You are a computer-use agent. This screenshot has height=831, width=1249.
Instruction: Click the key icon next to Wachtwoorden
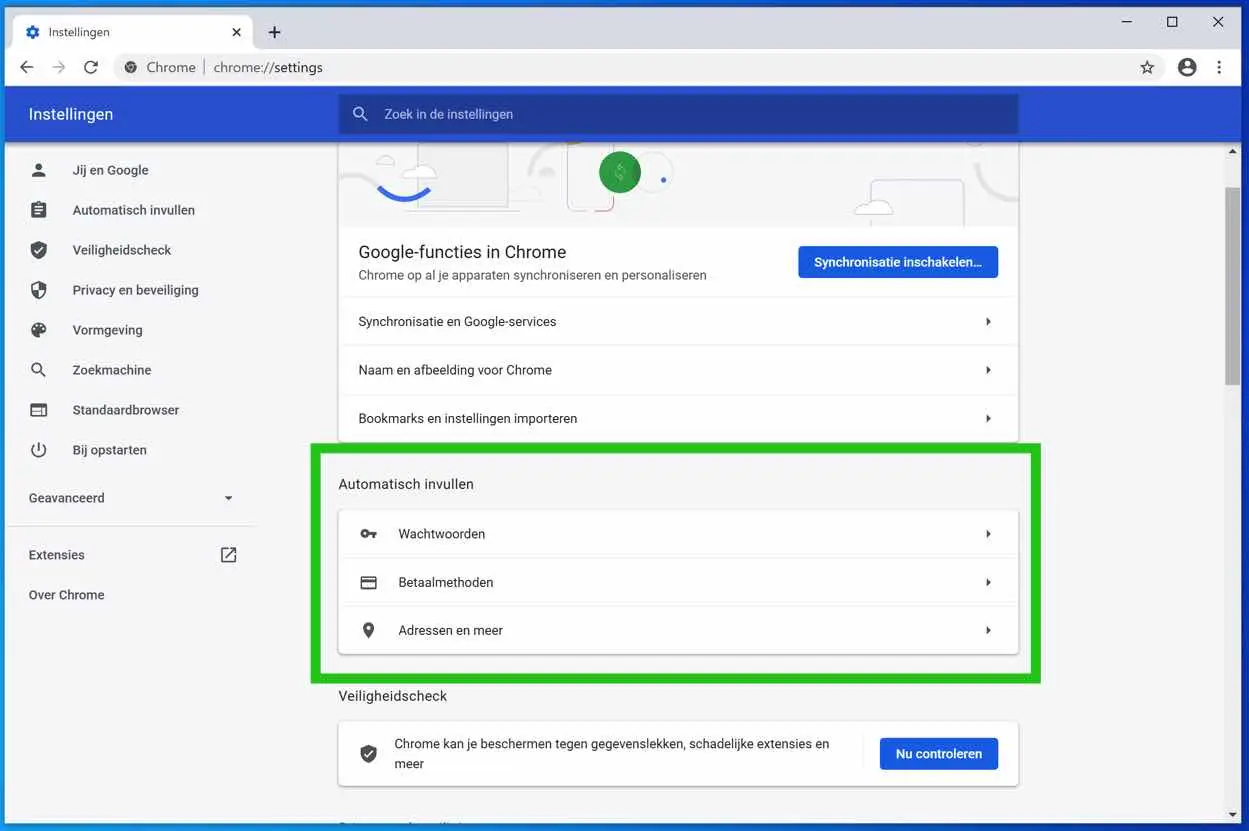pos(369,534)
